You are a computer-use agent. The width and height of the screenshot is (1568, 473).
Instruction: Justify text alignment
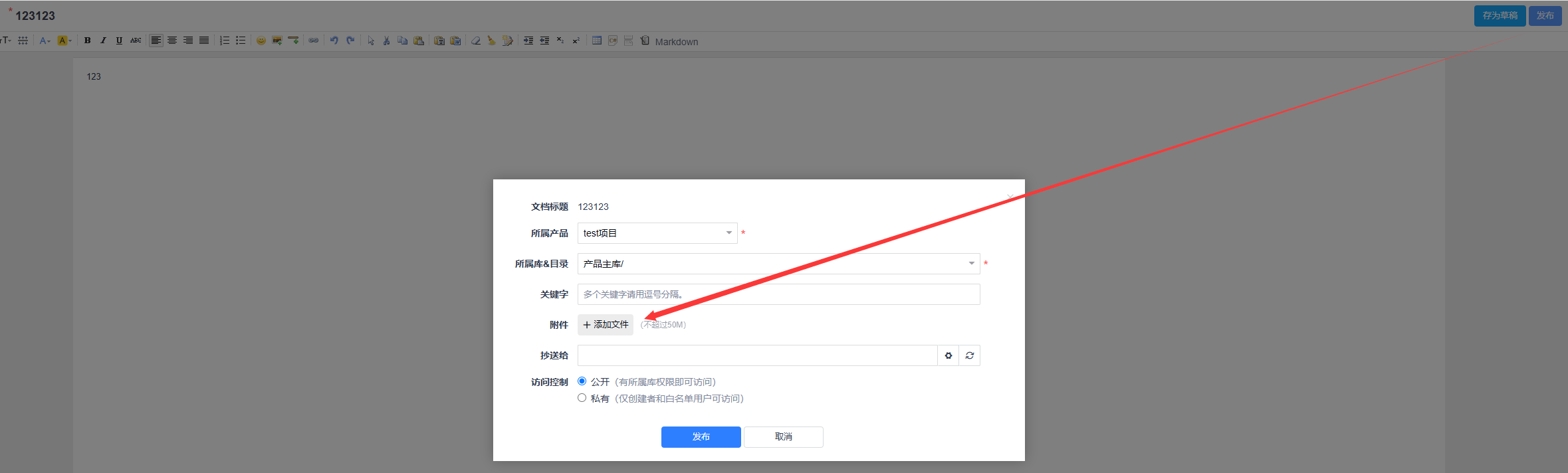point(204,41)
